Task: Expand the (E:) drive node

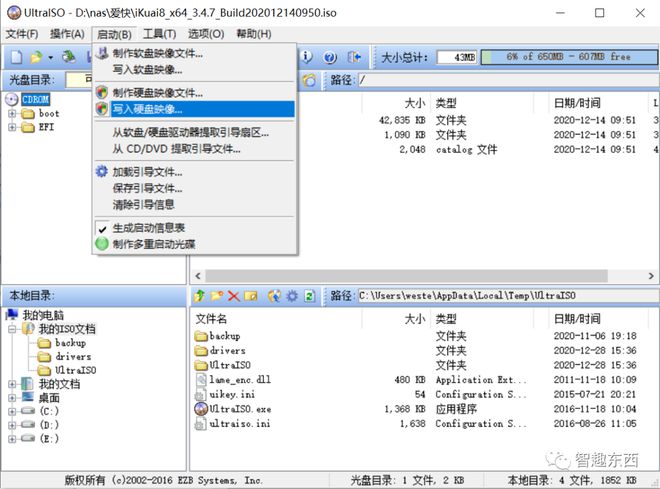Action: pos(12,439)
